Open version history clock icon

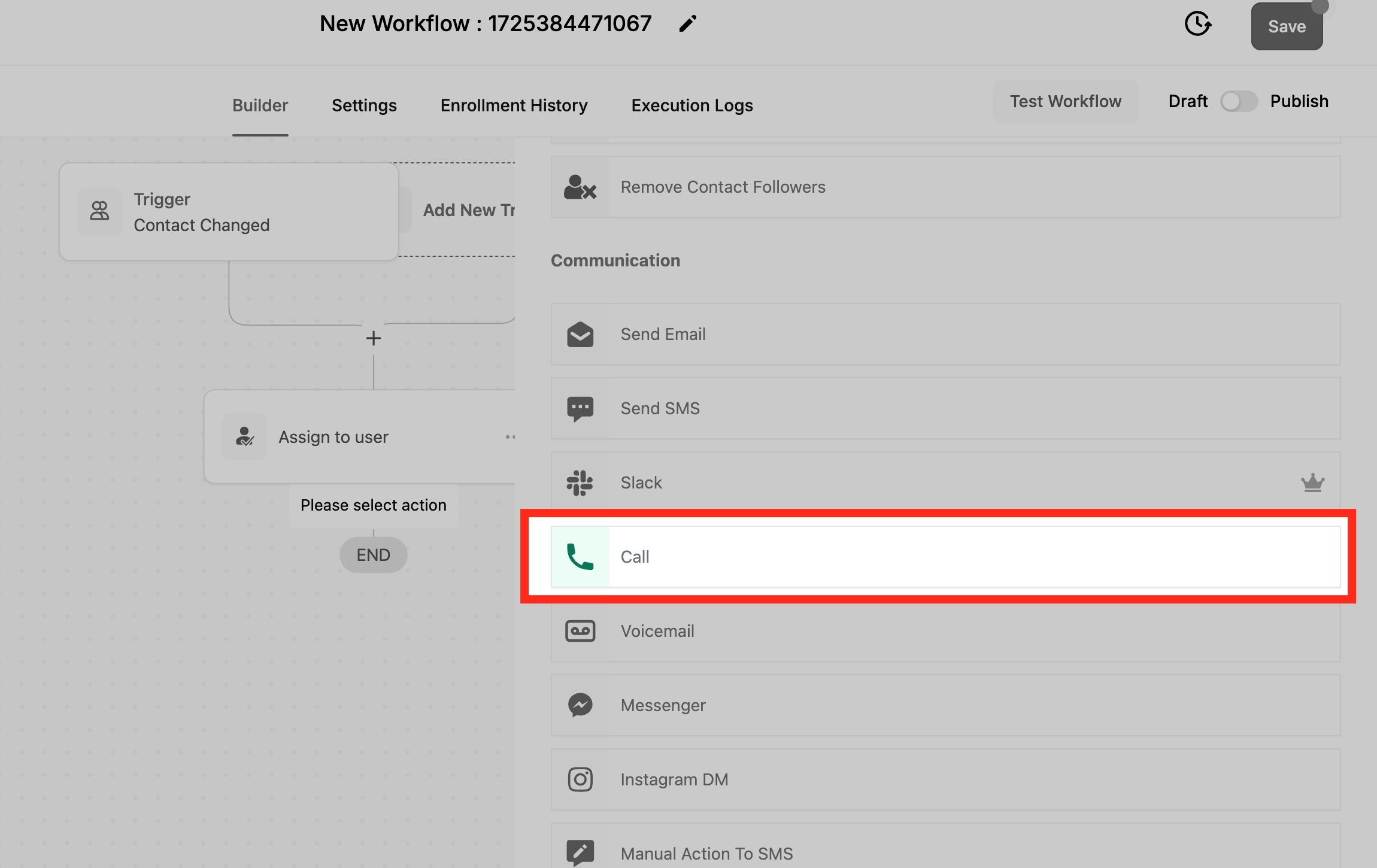[1197, 24]
